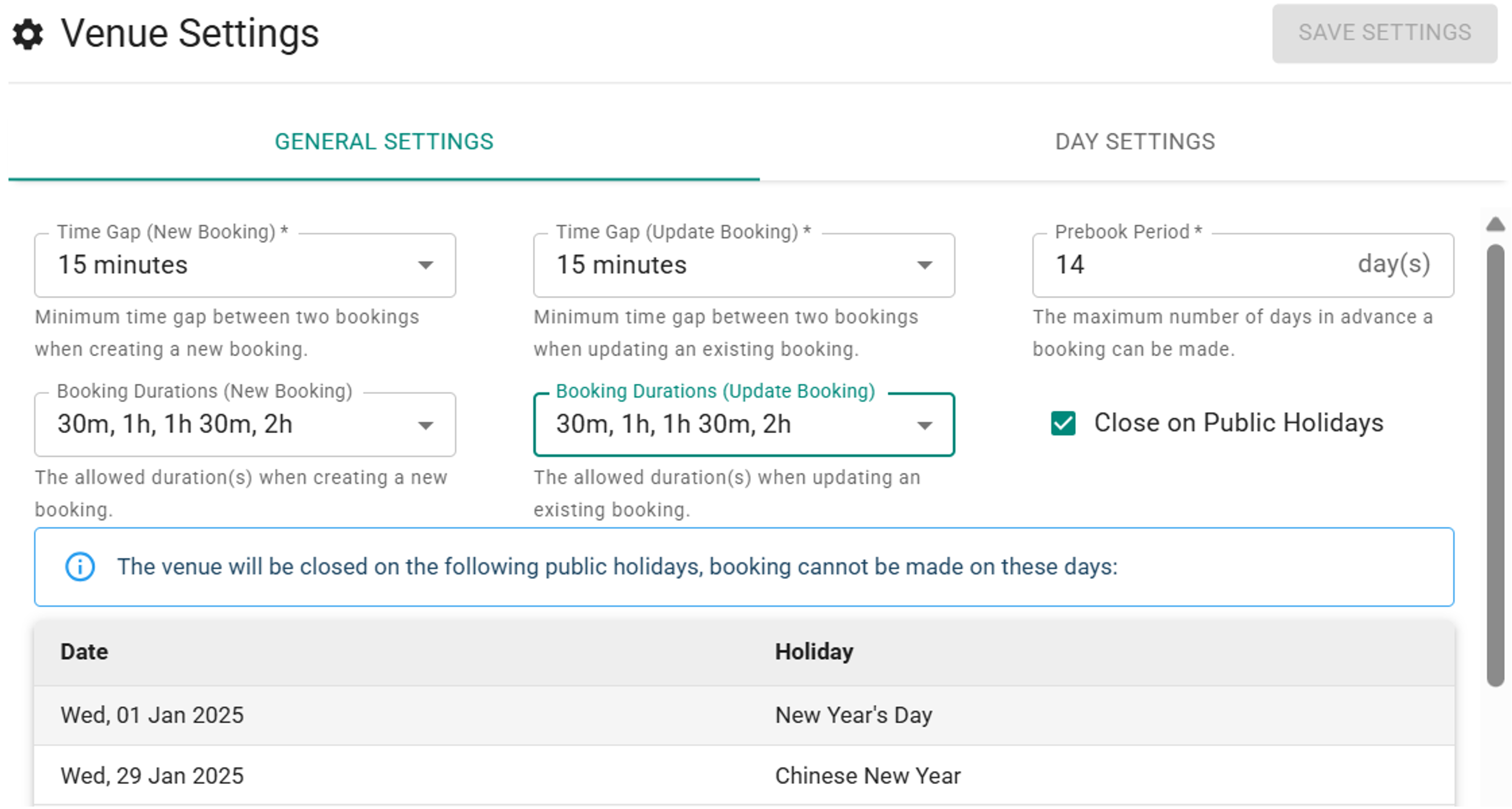Open the Time Gap (Update Booking) dropdown
The width and height of the screenshot is (1512, 809).
[744, 266]
